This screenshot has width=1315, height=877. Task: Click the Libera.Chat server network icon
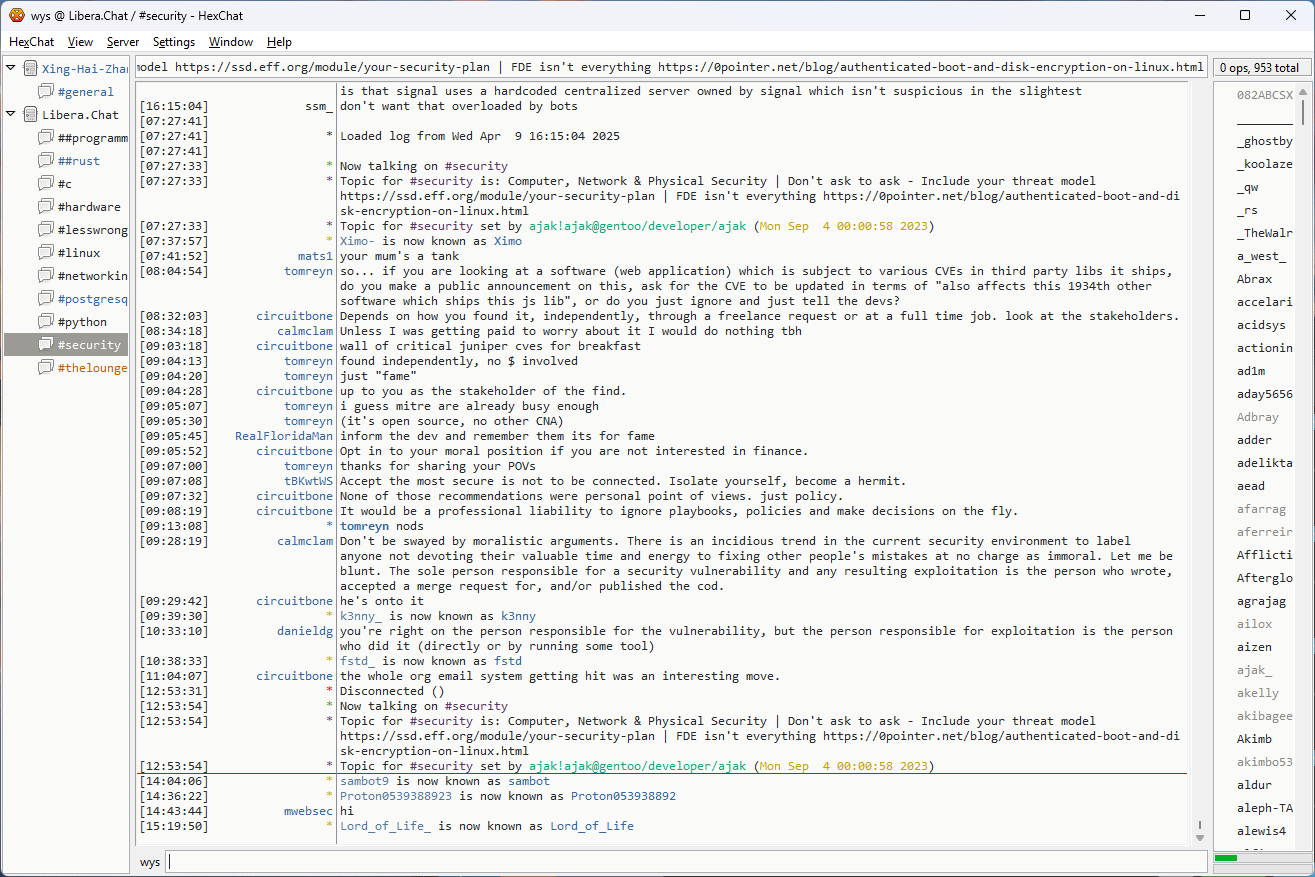pyautogui.click(x=30, y=115)
